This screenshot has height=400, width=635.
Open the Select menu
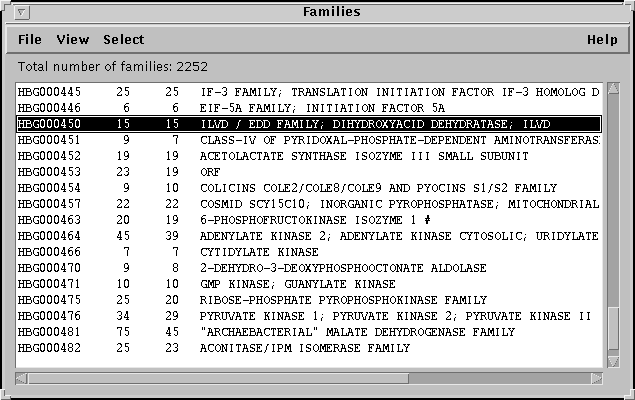(x=123, y=40)
